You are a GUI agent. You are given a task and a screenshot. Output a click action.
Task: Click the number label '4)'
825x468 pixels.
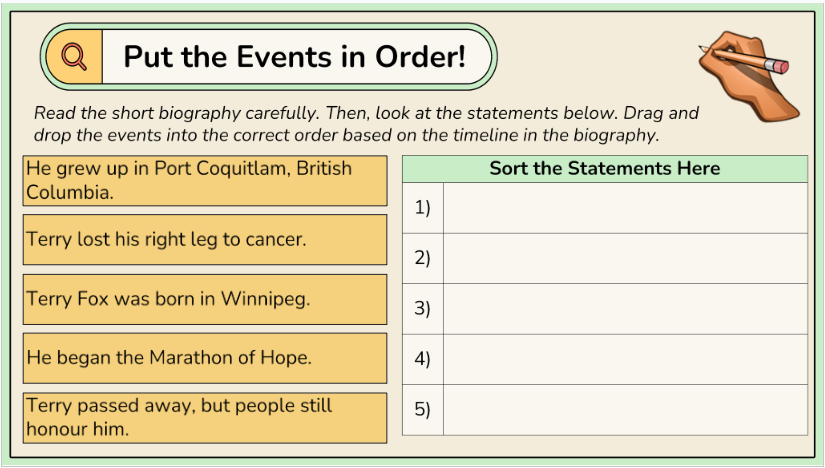pos(422,359)
